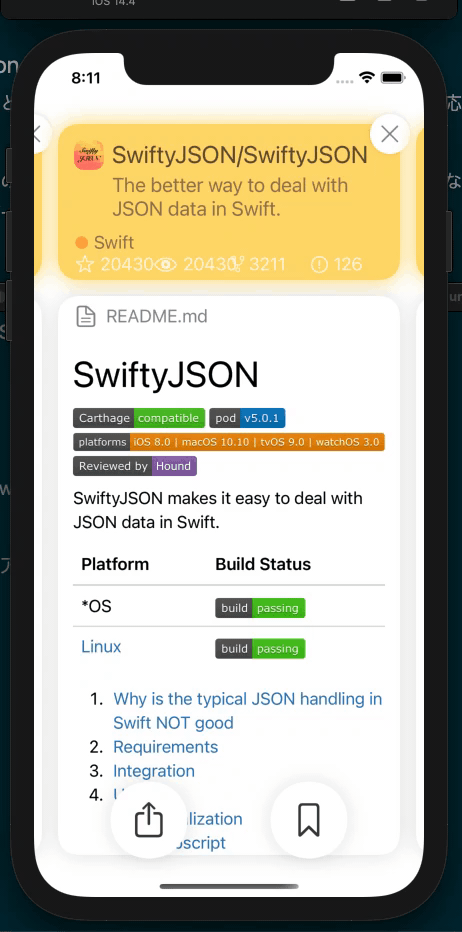Screen dimensions: 462x932
Task: Tap the *OS platform cell
Action: point(96,607)
